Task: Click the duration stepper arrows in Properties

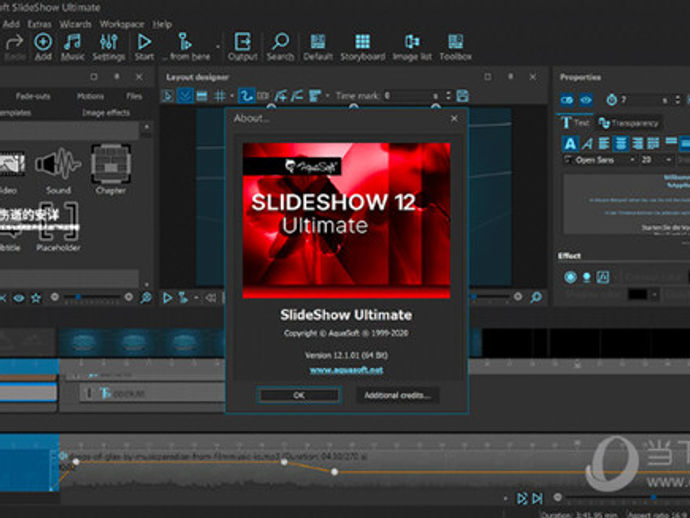Action: (677, 100)
